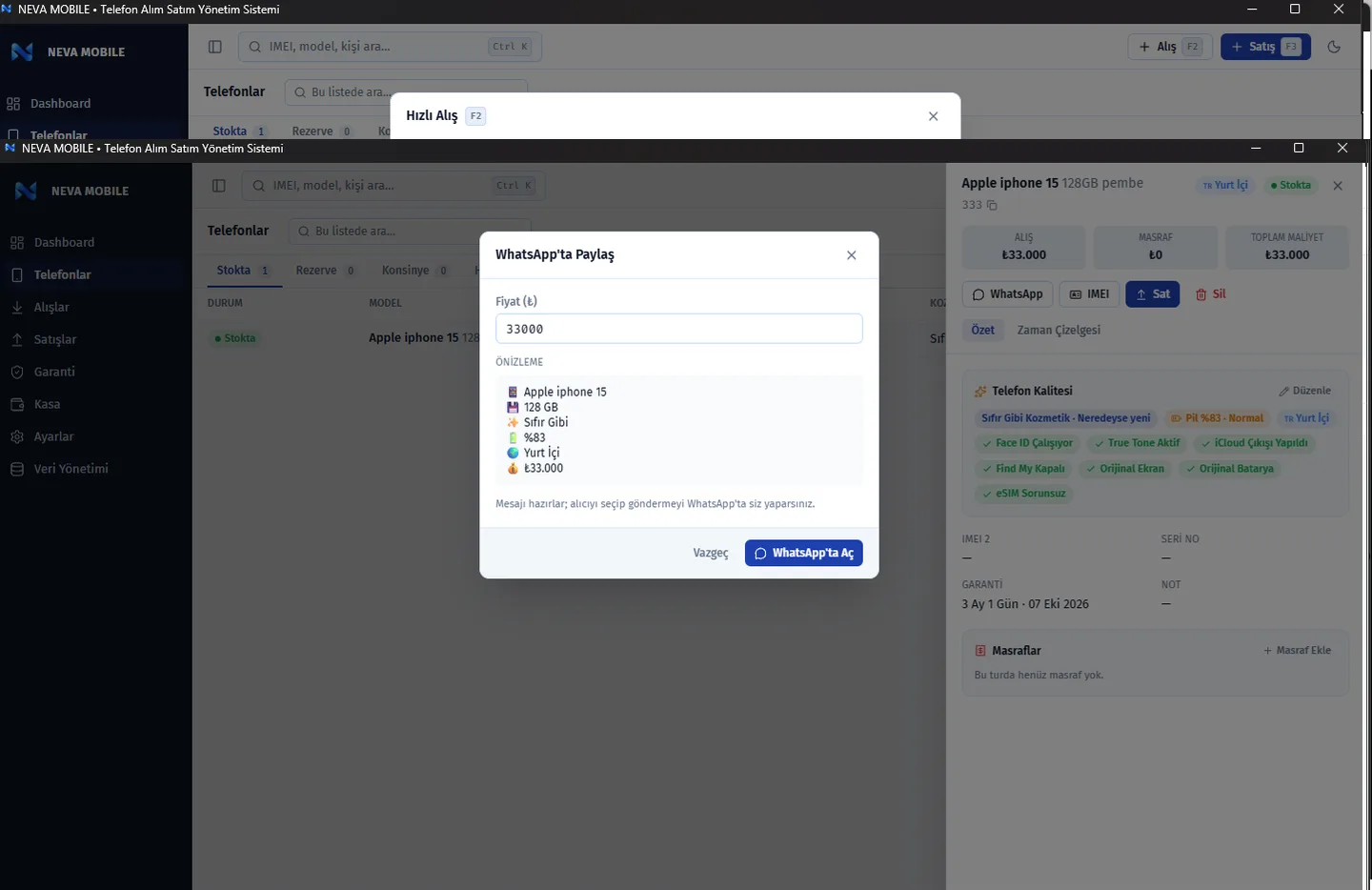Click the WhatsApp button in the detail panel
The height and width of the screenshot is (890, 1372).
point(1007,294)
